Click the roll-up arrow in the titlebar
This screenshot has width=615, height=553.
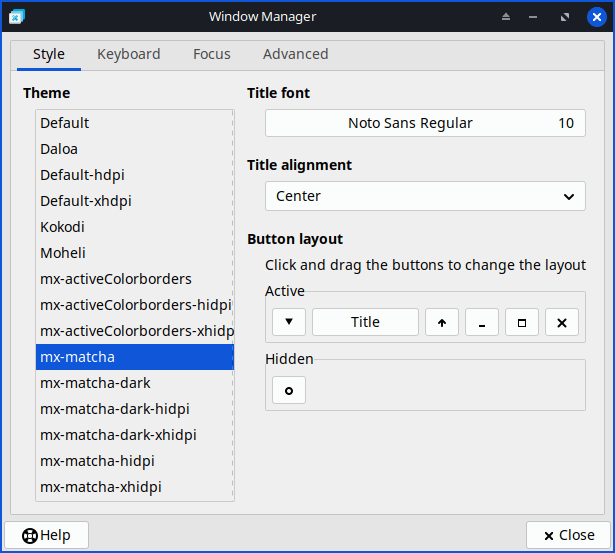[x=506, y=17]
